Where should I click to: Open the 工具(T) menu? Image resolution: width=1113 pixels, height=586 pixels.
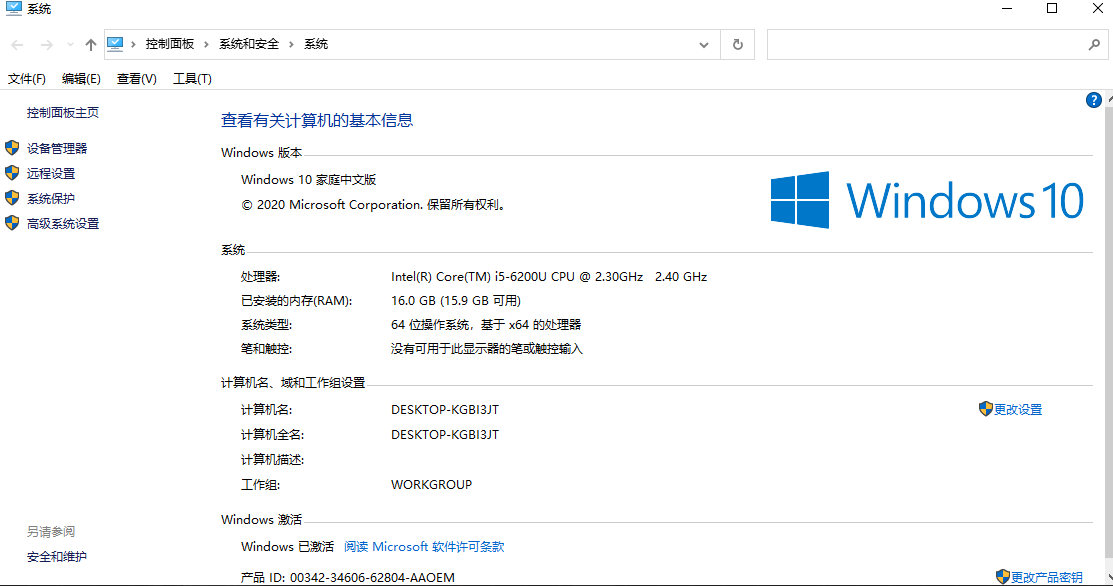[x=192, y=79]
